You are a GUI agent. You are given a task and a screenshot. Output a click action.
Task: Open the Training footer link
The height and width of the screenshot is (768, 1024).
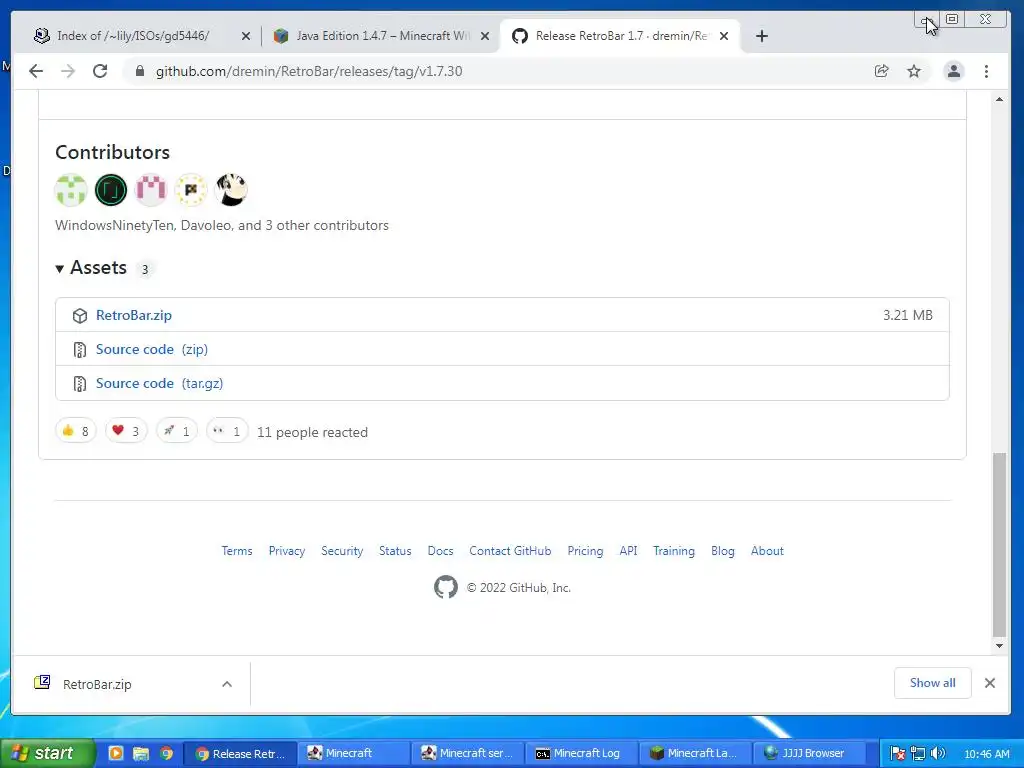[x=674, y=551]
